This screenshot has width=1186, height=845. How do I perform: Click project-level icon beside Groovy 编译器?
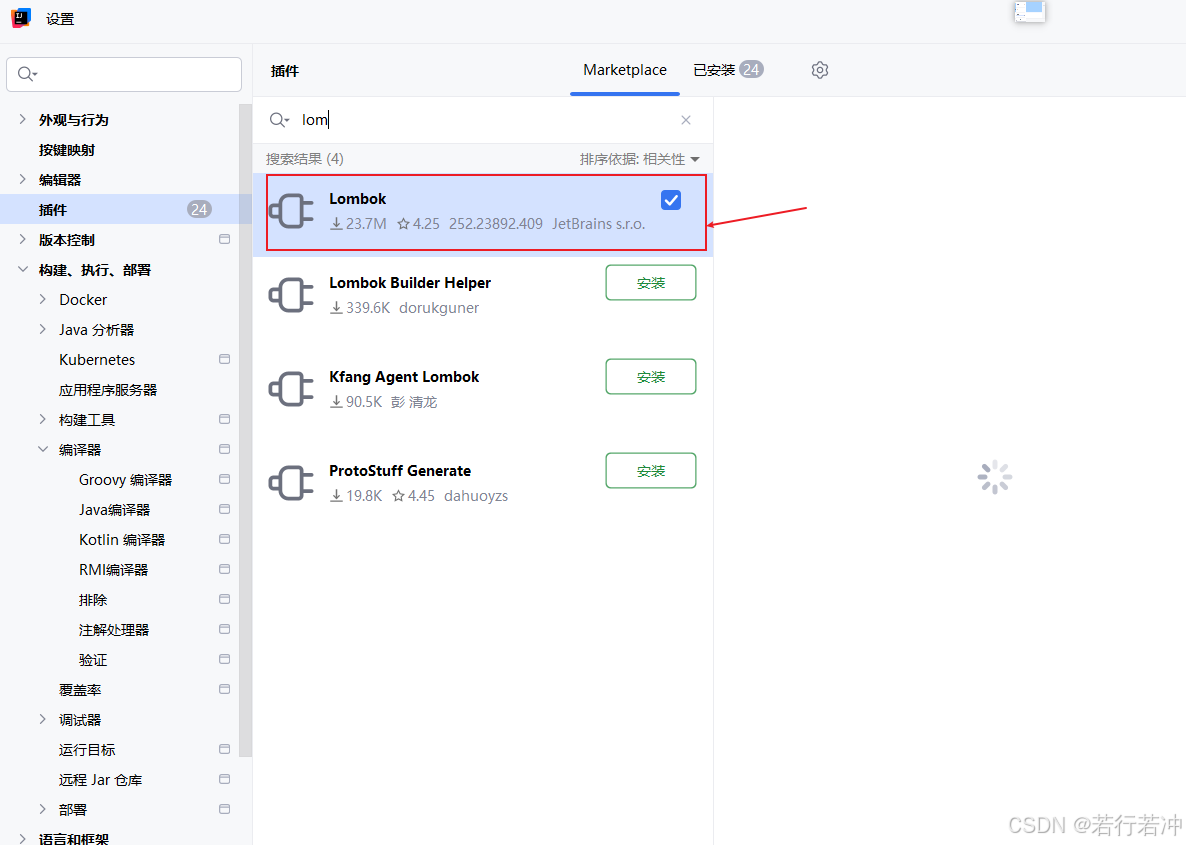point(225,479)
